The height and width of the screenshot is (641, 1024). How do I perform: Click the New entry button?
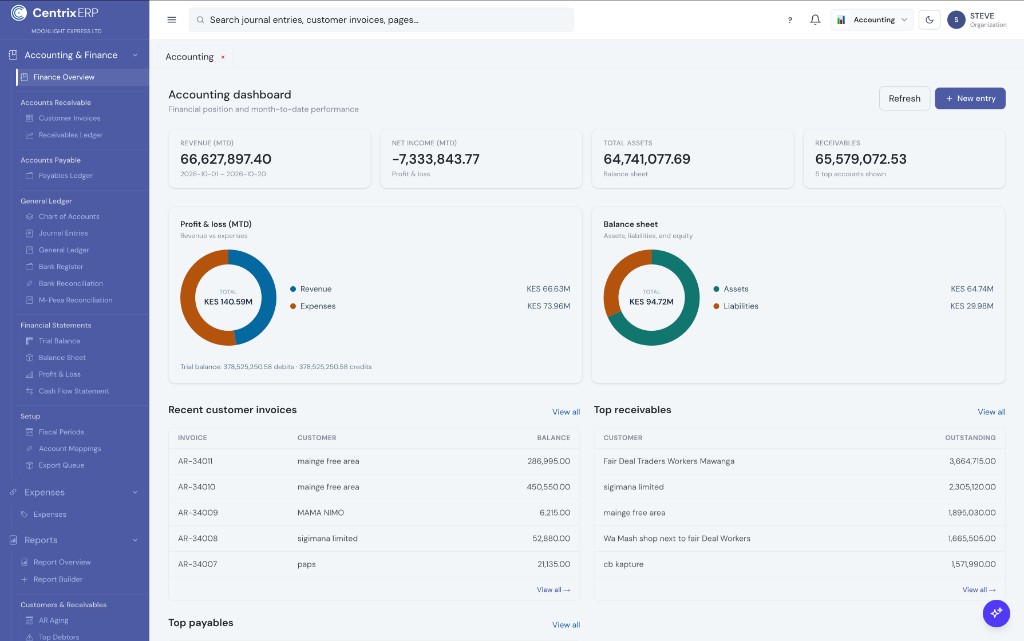click(x=970, y=99)
